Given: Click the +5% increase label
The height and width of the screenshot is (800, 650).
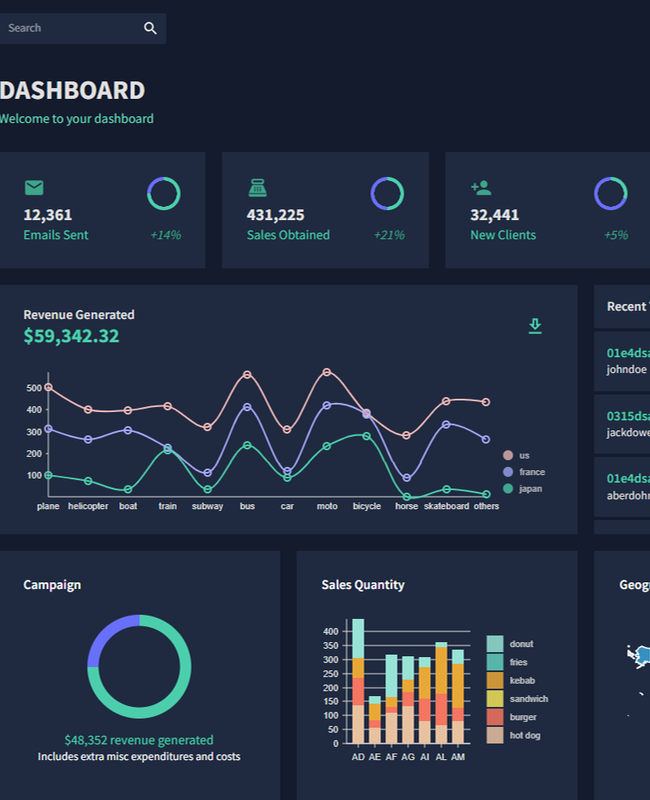Looking at the screenshot, I should click(616, 235).
